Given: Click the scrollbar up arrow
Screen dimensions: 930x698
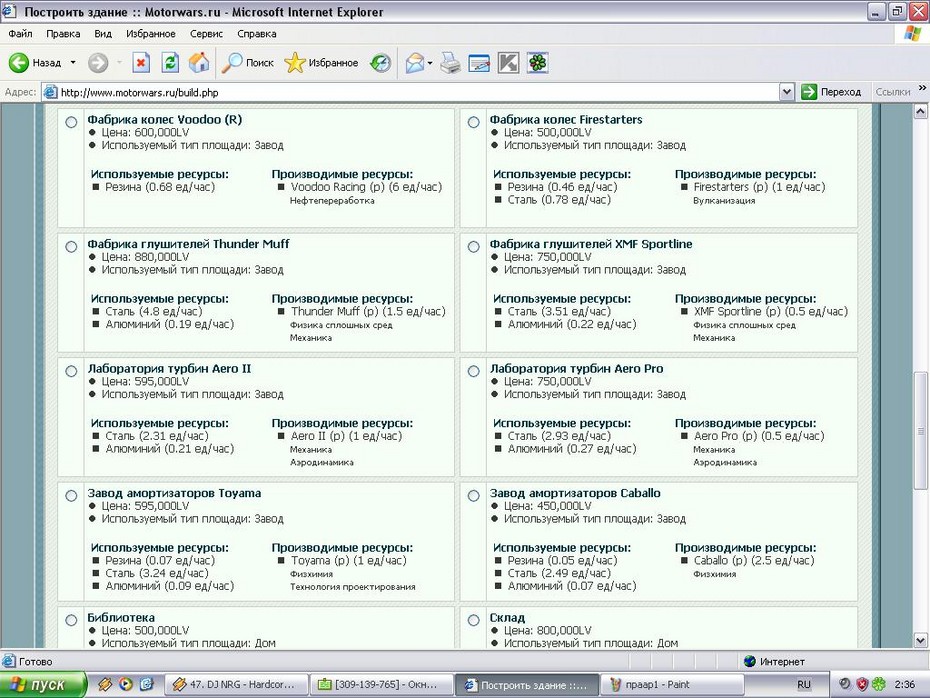Looking at the screenshot, I should 921,111.
